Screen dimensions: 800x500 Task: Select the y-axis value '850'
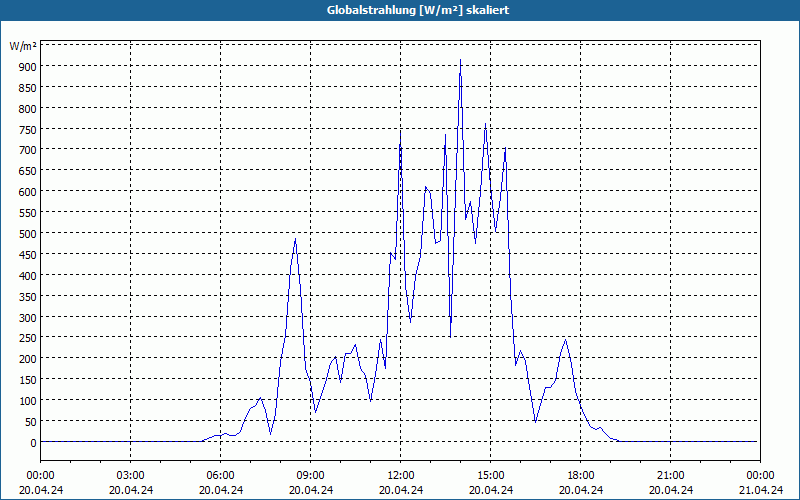(28, 88)
